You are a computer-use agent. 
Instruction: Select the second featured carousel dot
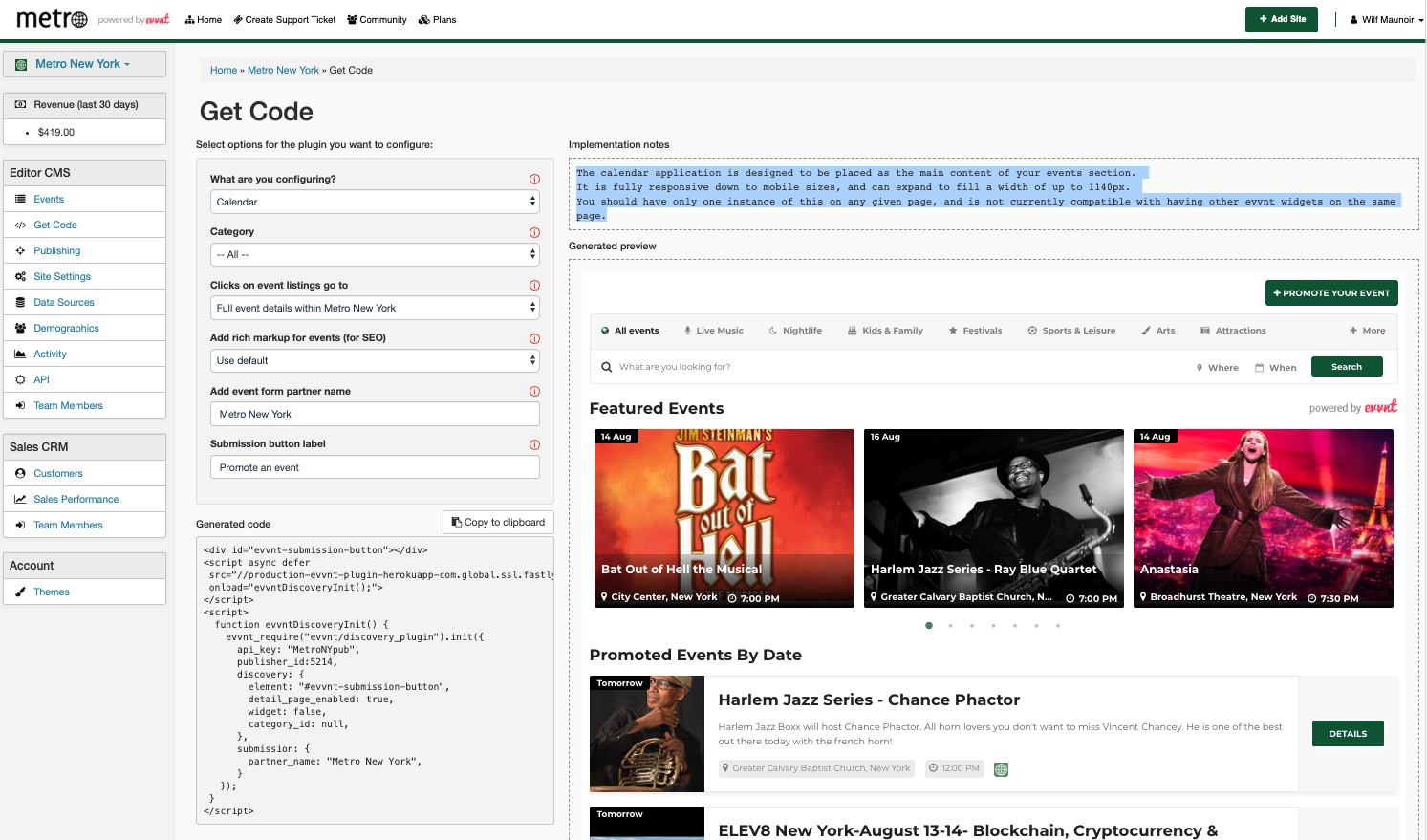coord(950,626)
